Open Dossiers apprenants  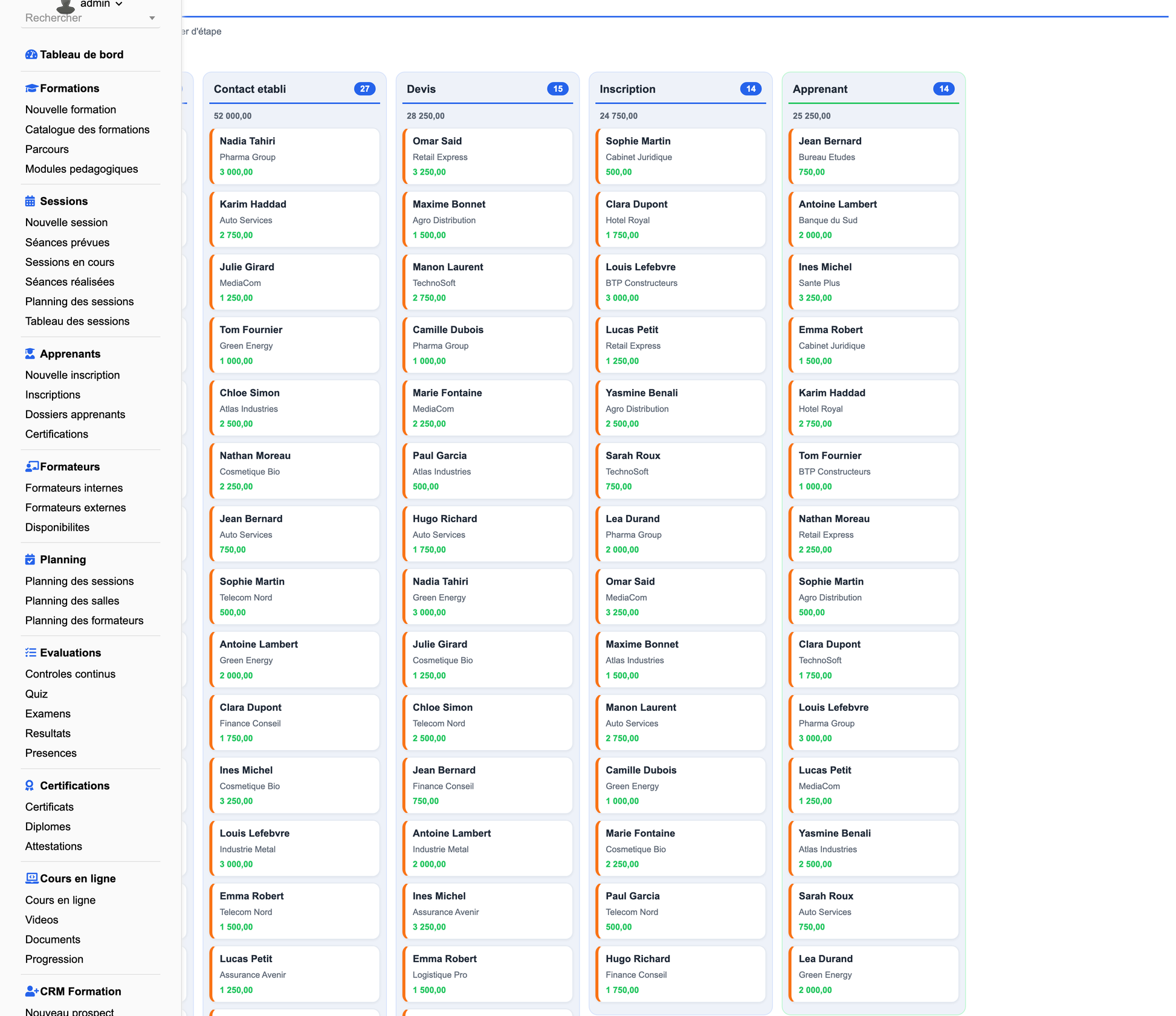click(x=75, y=415)
